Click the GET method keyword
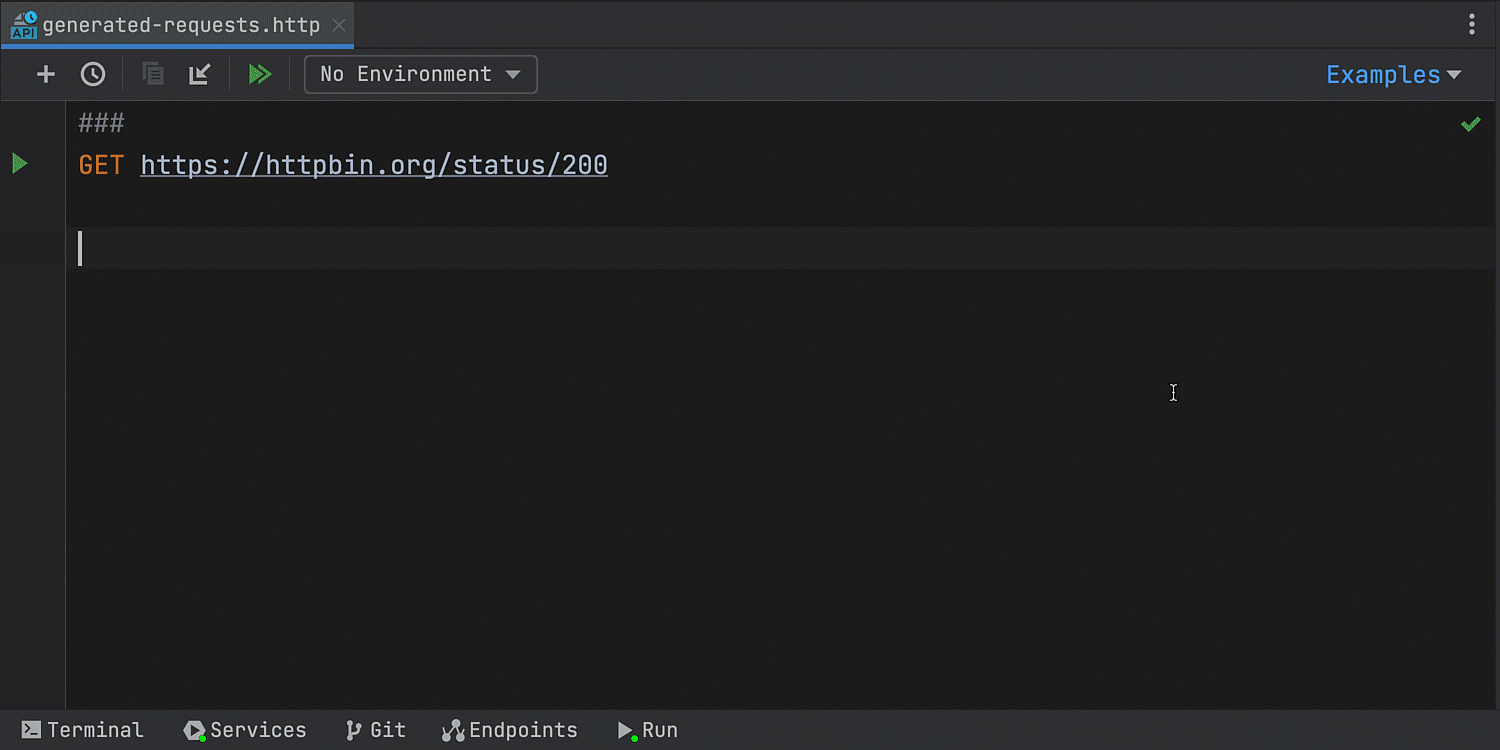 101,164
